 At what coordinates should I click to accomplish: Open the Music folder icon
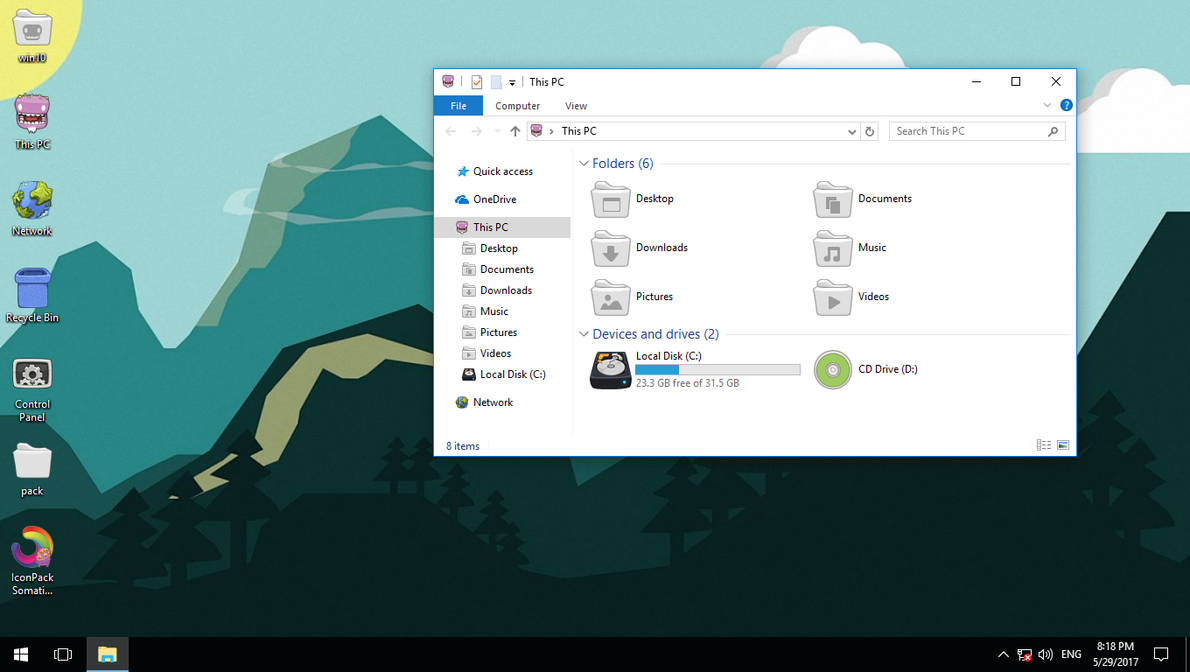(832, 248)
